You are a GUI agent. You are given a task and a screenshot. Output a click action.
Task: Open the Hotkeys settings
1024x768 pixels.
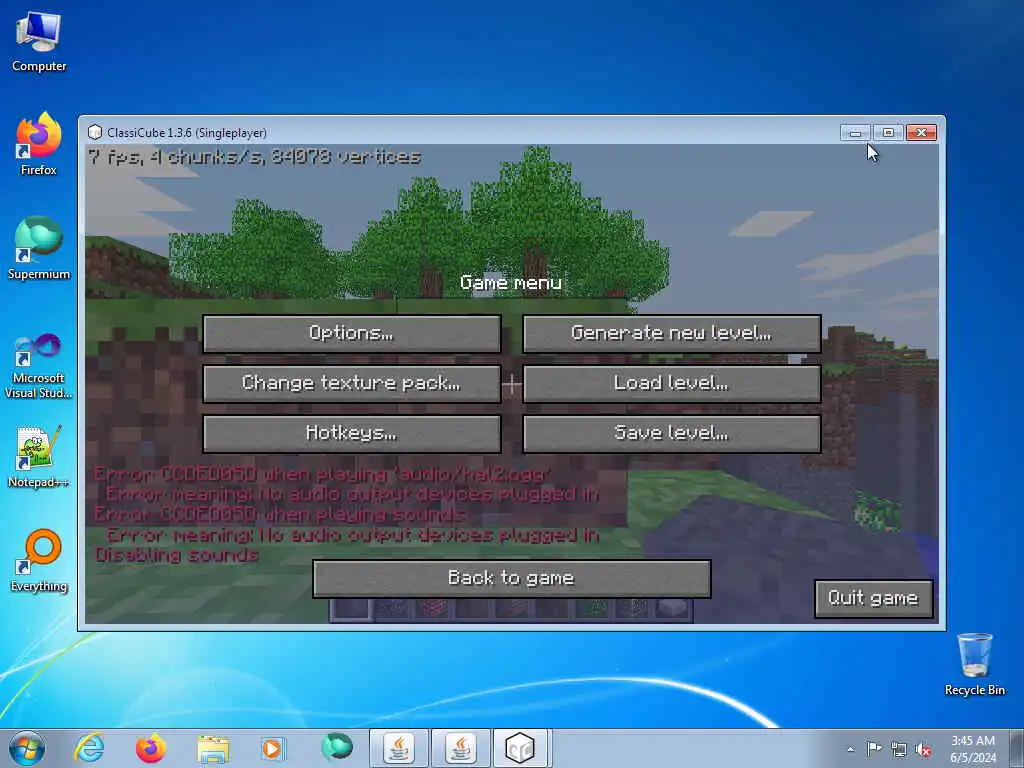[351, 434]
